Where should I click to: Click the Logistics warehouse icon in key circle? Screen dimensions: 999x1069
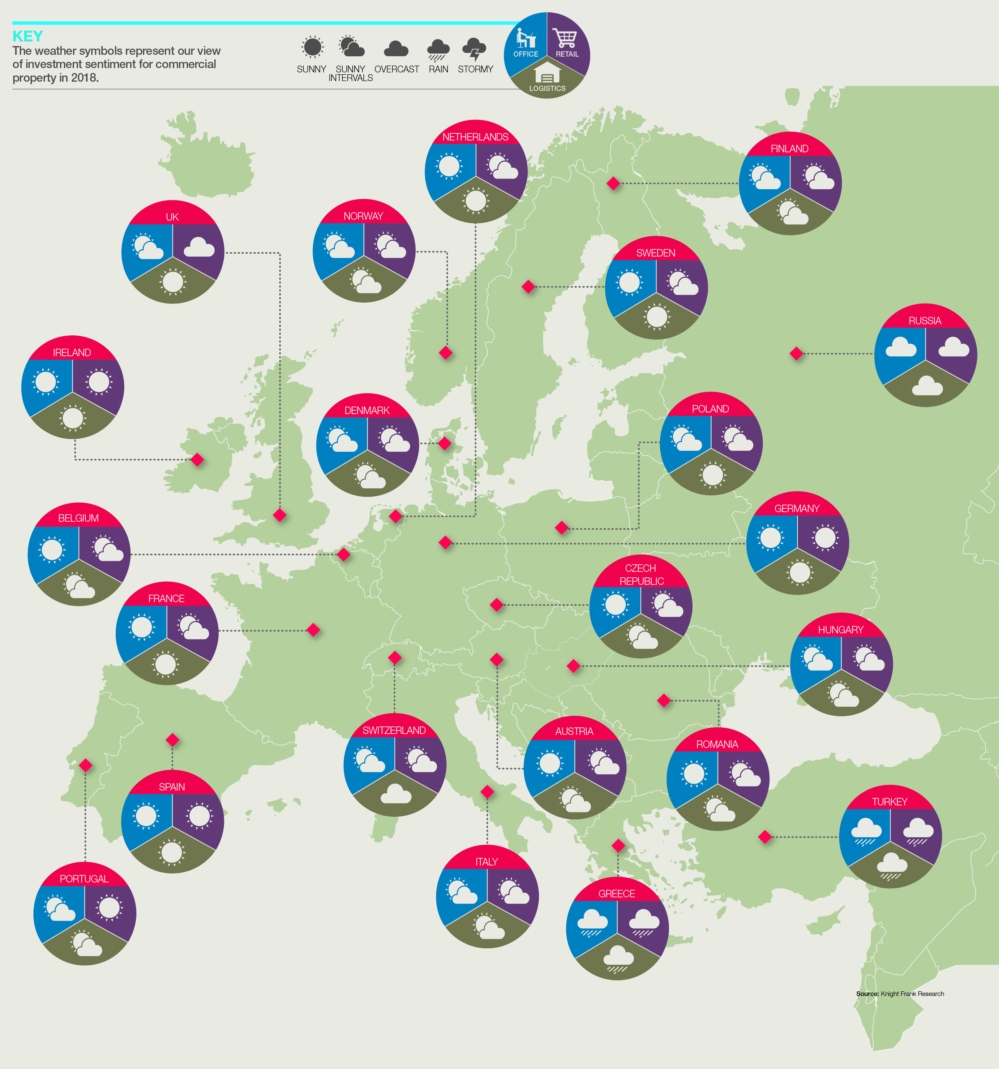(x=546, y=72)
